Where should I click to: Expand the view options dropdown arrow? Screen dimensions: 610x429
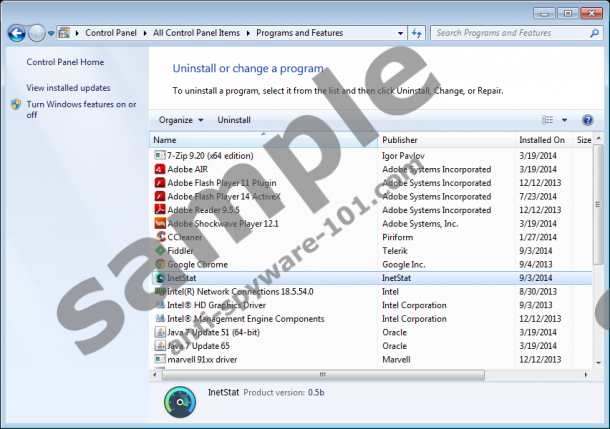(564, 120)
